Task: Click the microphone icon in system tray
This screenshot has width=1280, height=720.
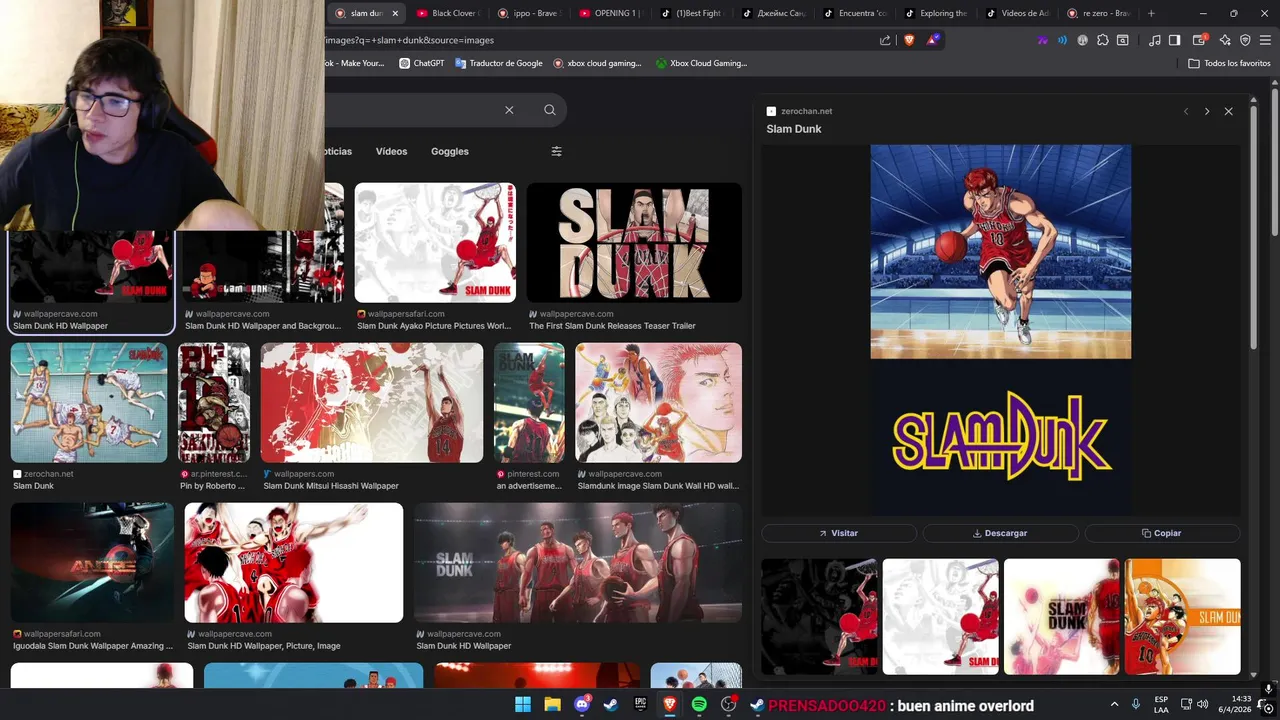Action: (x=1135, y=705)
